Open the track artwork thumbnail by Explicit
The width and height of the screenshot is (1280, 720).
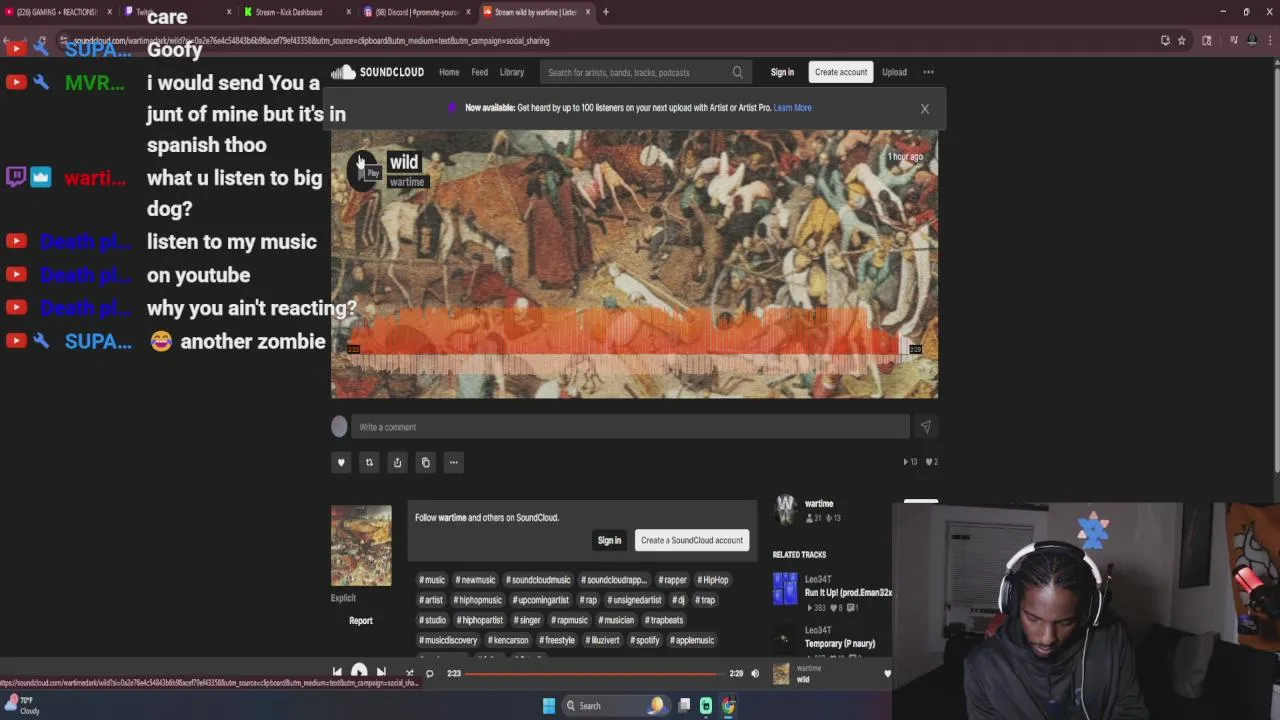coord(361,546)
